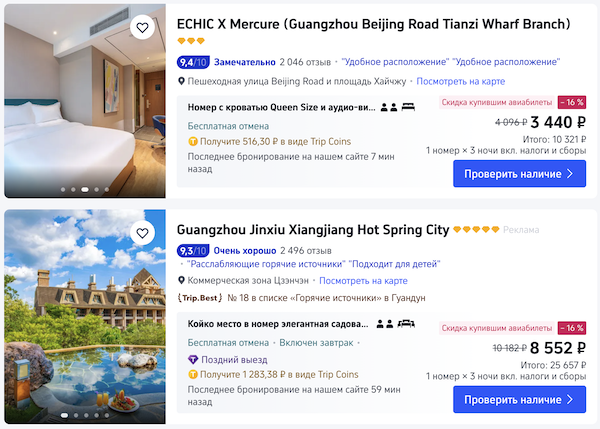Click the map pin icon near Beijing Road

tap(181, 81)
